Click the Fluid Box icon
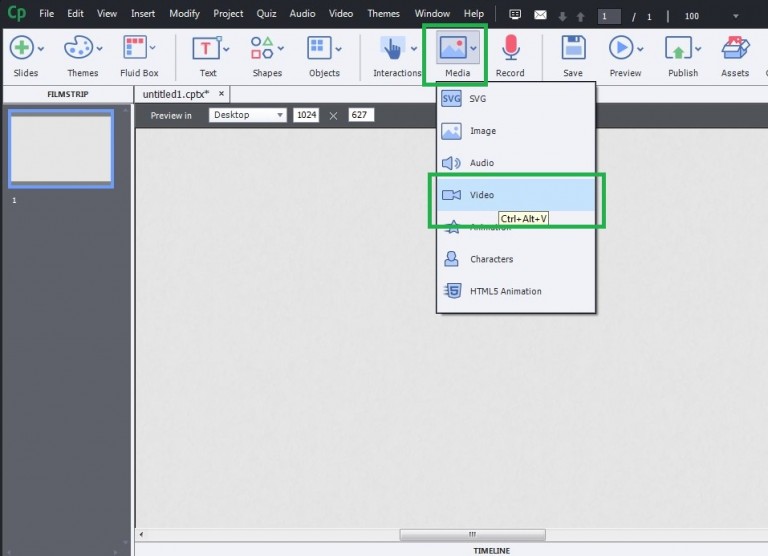Image resolution: width=768 pixels, height=556 pixels. [135, 48]
